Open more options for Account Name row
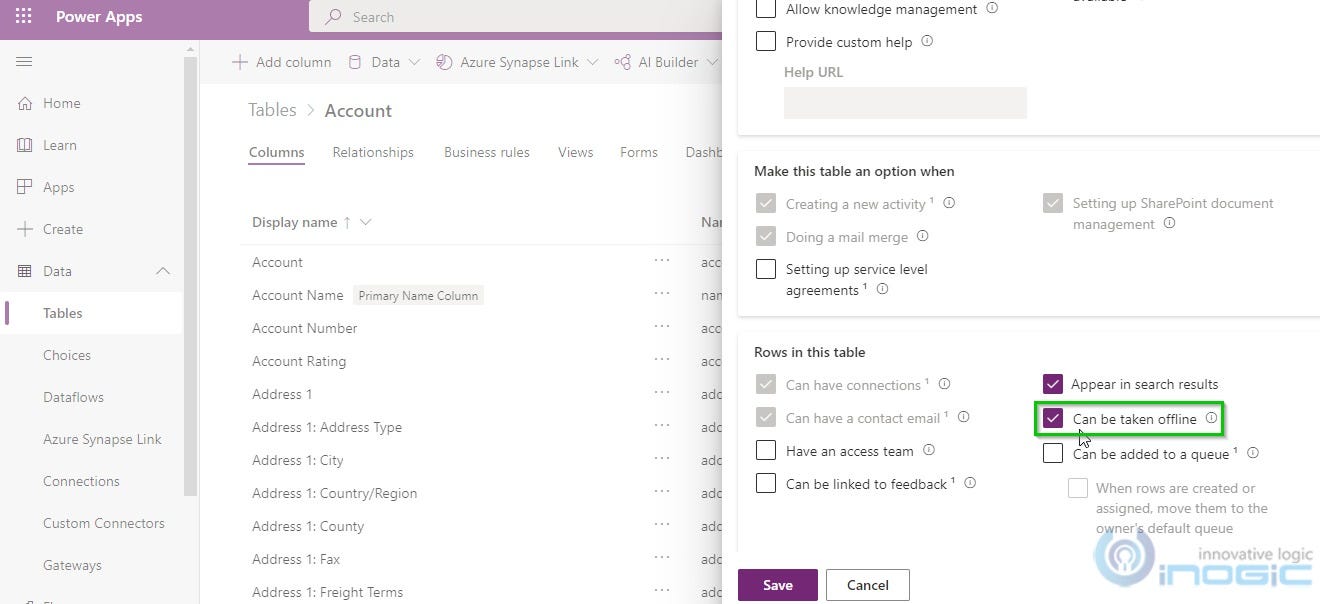Image resolution: width=1320 pixels, height=604 pixels. pyautogui.click(x=662, y=294)
